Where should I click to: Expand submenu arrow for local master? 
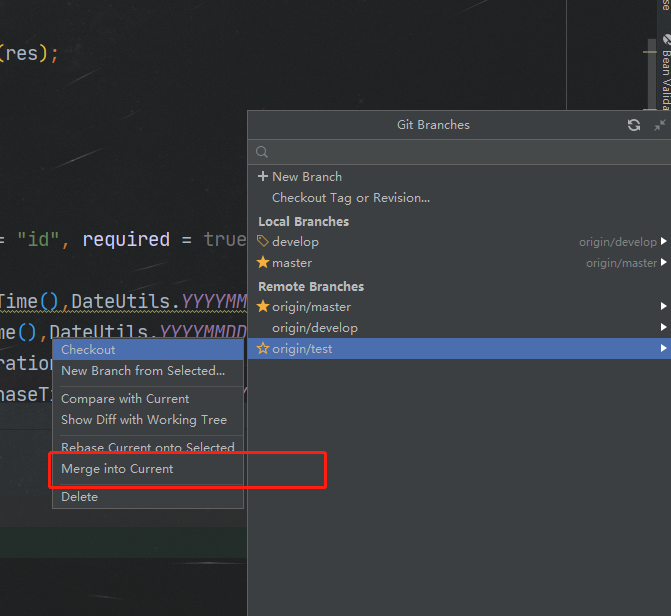(x=663, y=262)
